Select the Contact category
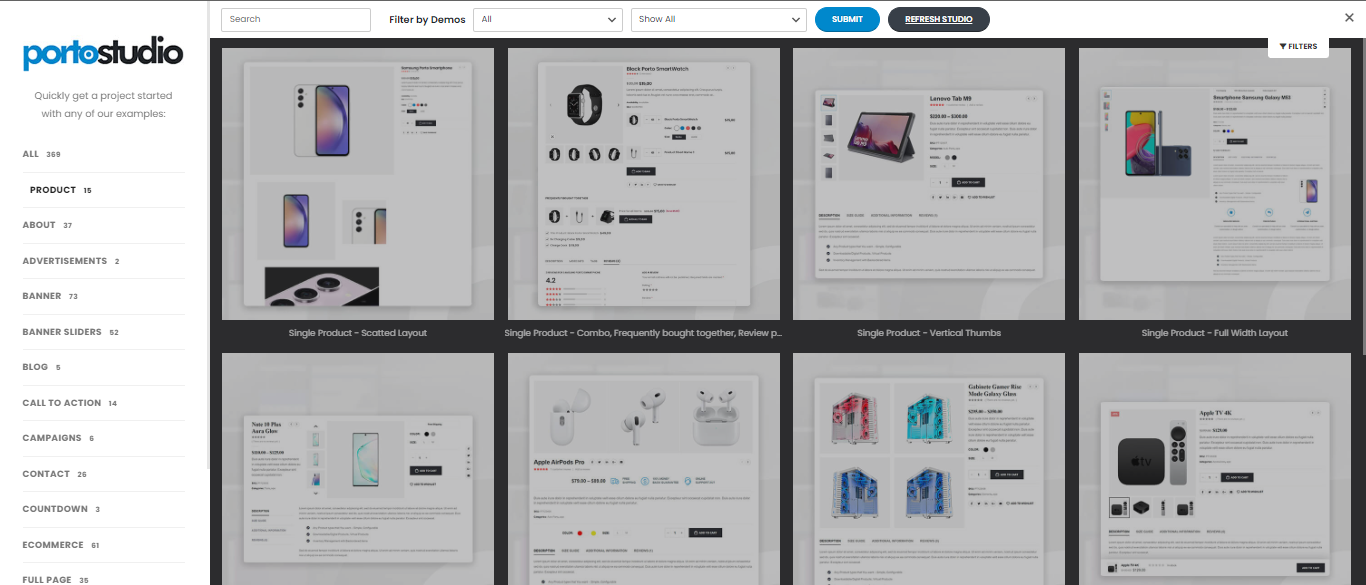 pos(55,474)
